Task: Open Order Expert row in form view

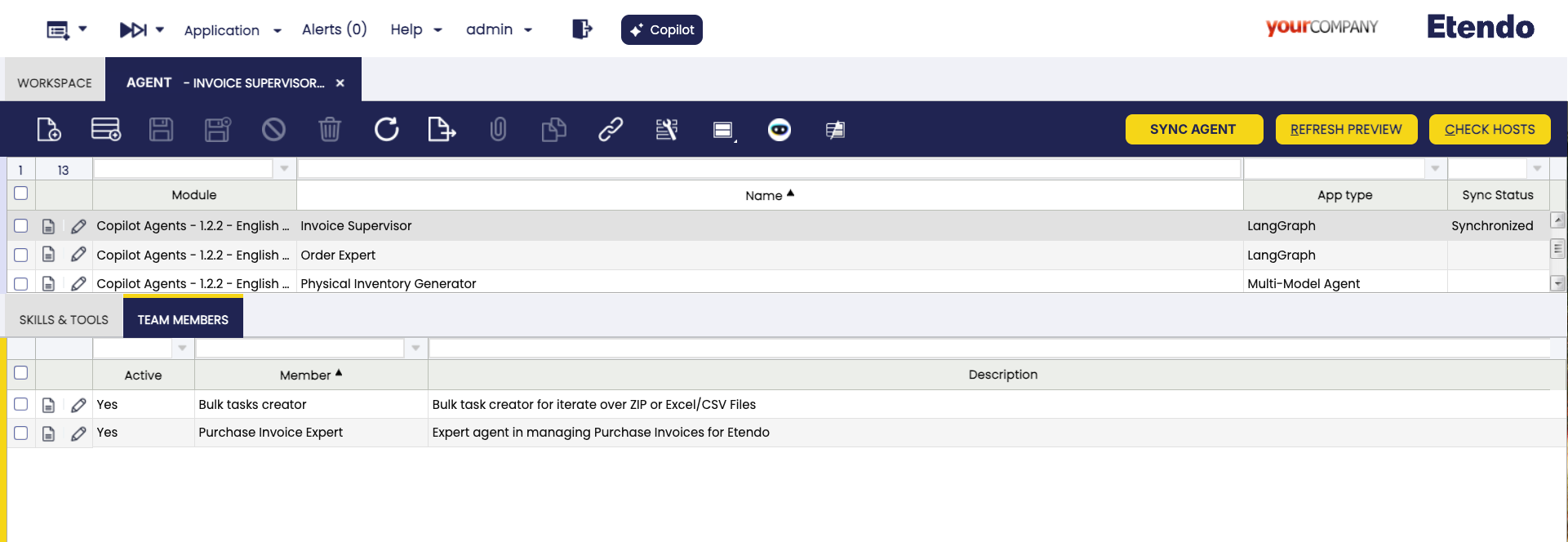Action: coord(49,255)
